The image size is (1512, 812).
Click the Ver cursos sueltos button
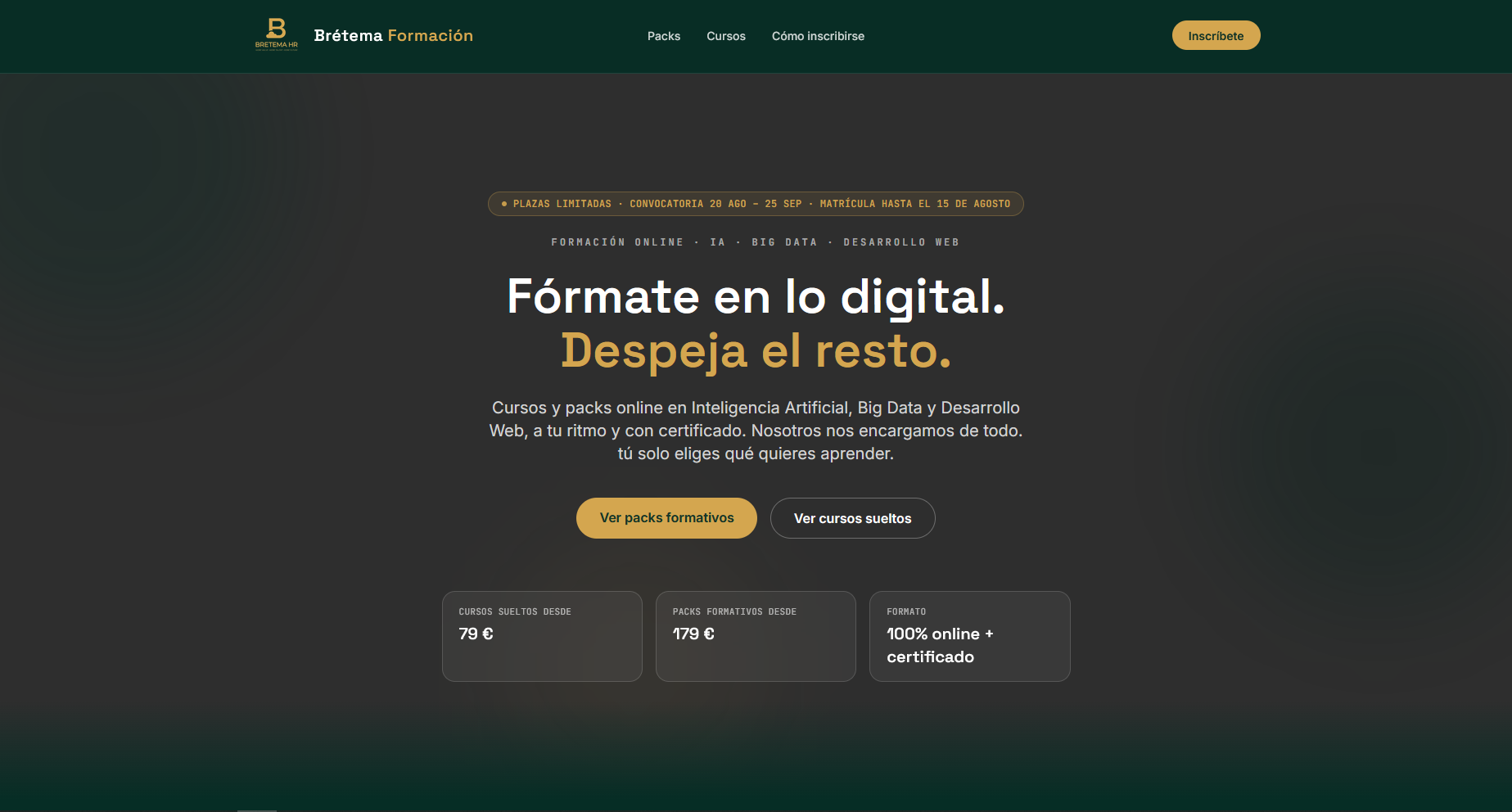(852, 518)
